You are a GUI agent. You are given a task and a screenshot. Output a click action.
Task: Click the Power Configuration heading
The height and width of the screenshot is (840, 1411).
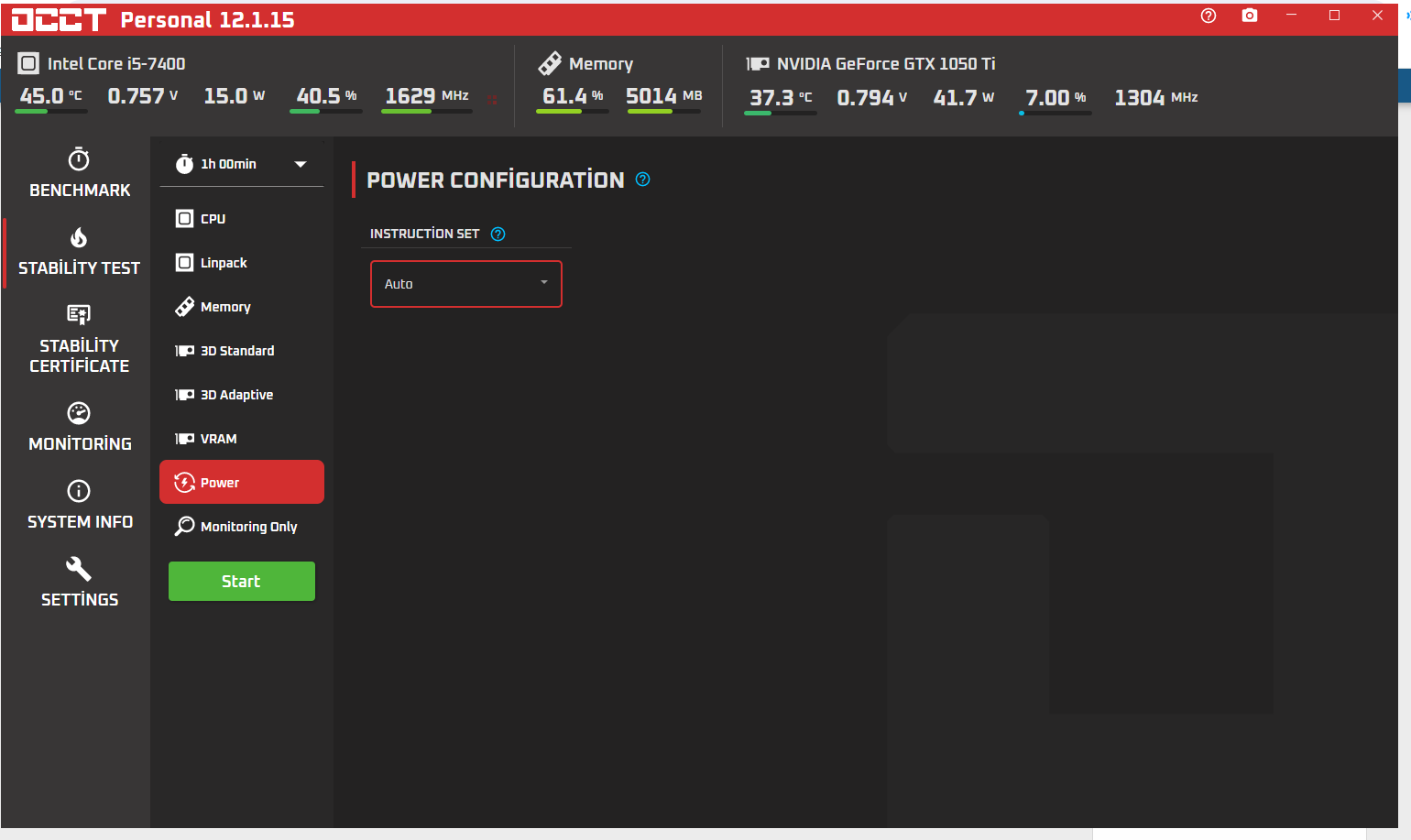[496, 180]
